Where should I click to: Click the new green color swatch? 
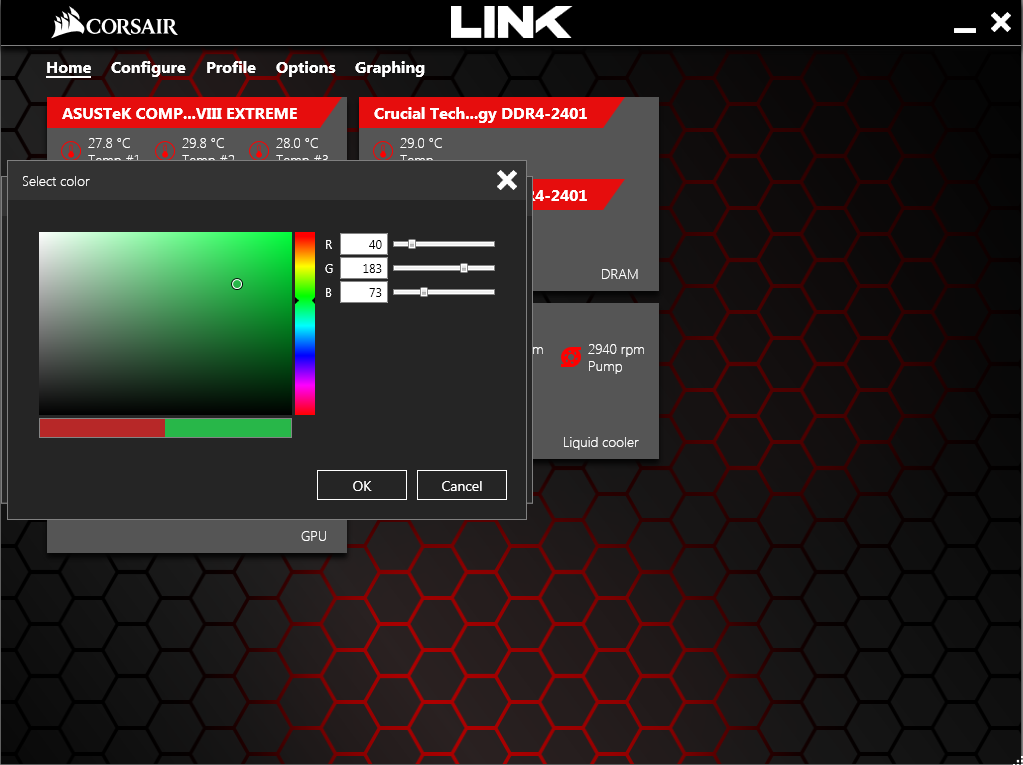click(228, 428)
